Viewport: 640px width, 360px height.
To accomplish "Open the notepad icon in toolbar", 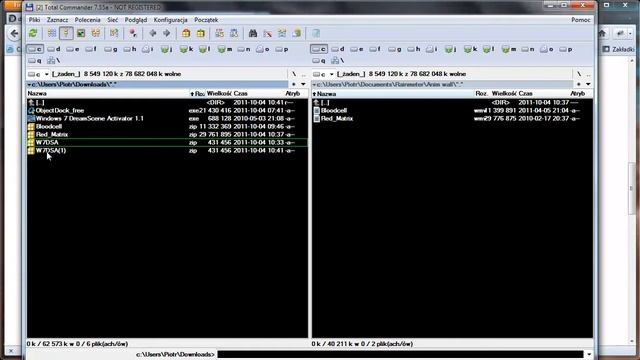I will point(316,33).
